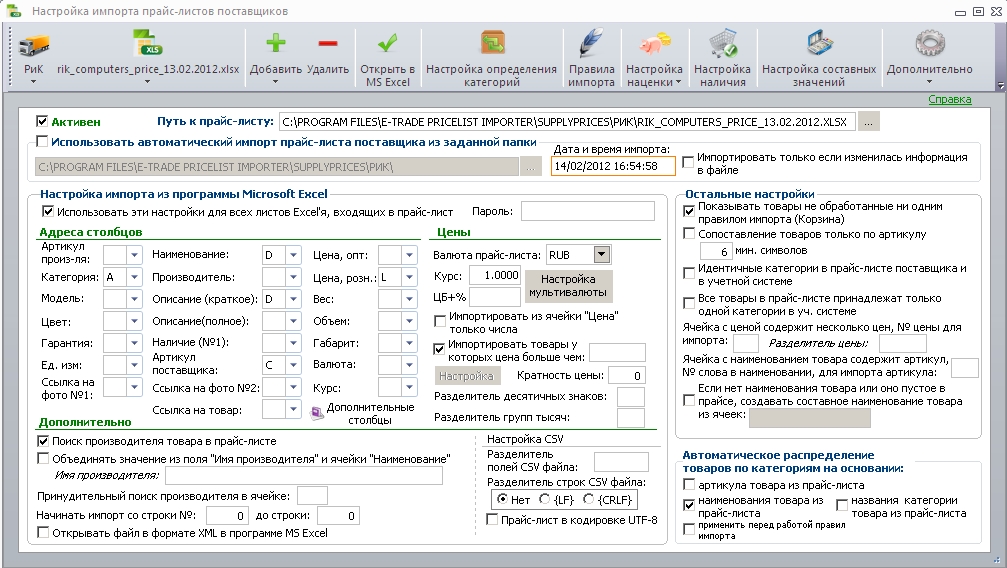Select the rik_computers_price XLS file icon
1007x568 pixels.
click(148, 44)
